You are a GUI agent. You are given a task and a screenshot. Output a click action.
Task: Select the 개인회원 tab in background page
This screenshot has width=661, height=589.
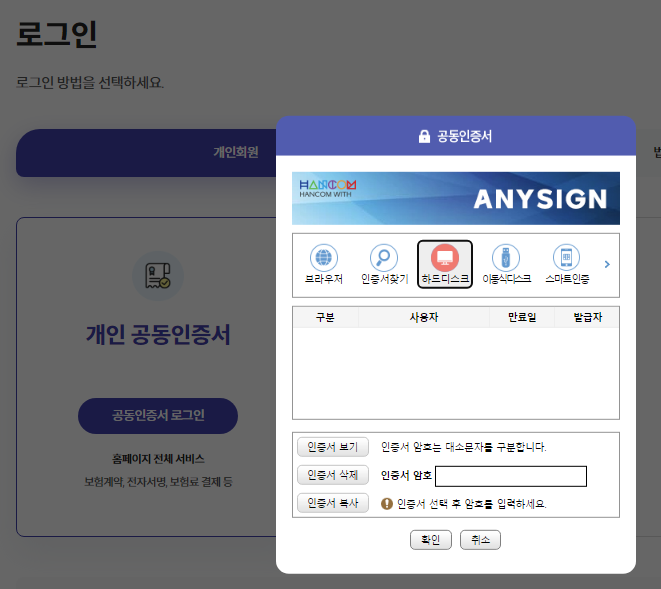(x=235, y=152)
